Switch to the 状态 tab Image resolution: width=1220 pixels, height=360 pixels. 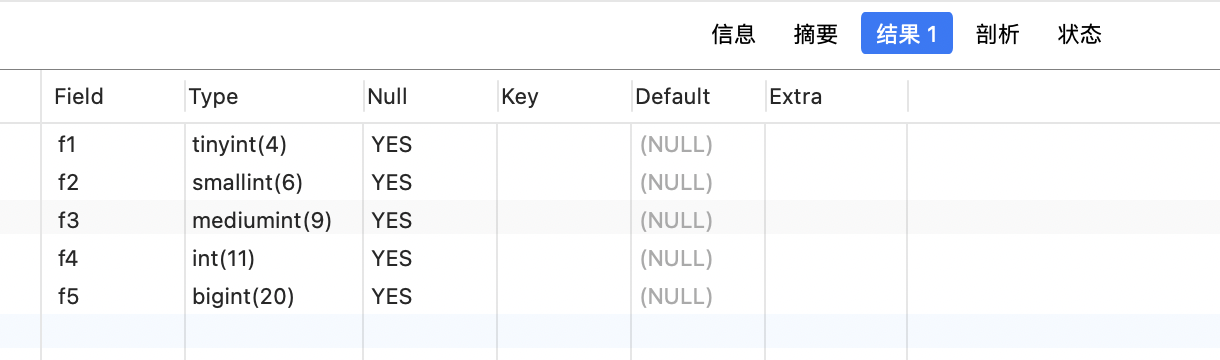click(1080, 34)
